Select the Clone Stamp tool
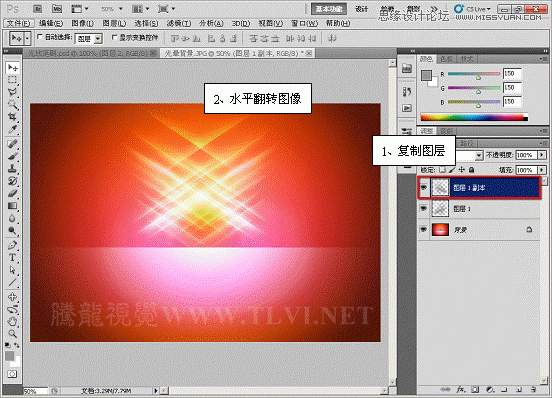 click(x=13, y=169)
